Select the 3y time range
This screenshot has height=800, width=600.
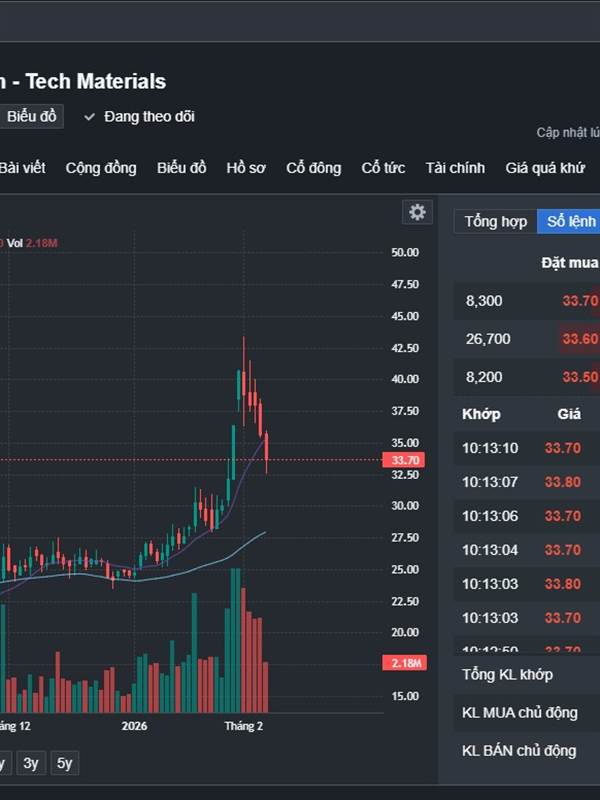31,763
